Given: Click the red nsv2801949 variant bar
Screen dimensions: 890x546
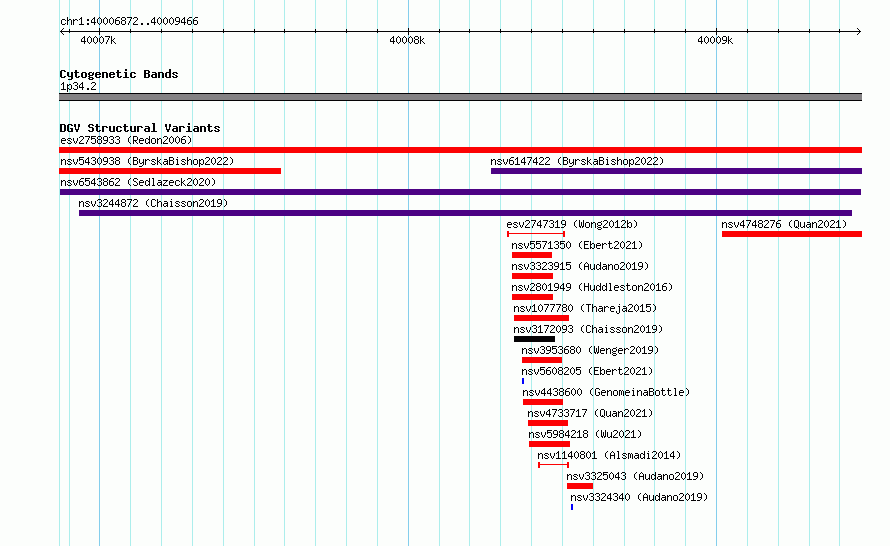Looking at the screenshot, I should click(532, 297).
